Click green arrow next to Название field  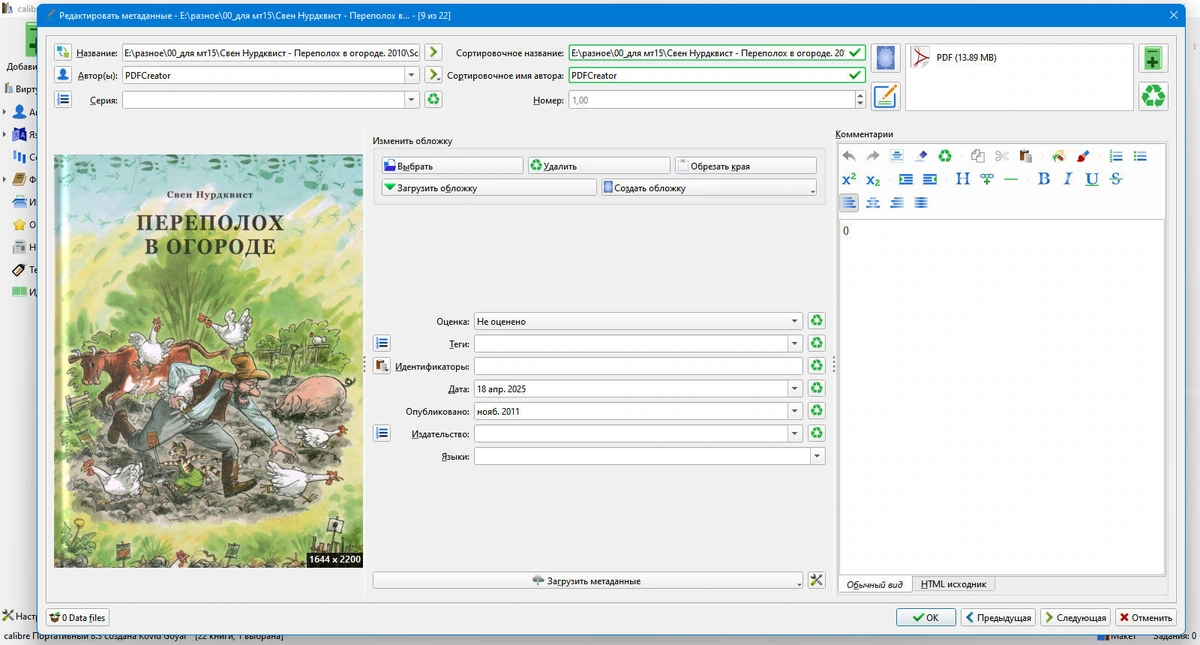(434, 52)
